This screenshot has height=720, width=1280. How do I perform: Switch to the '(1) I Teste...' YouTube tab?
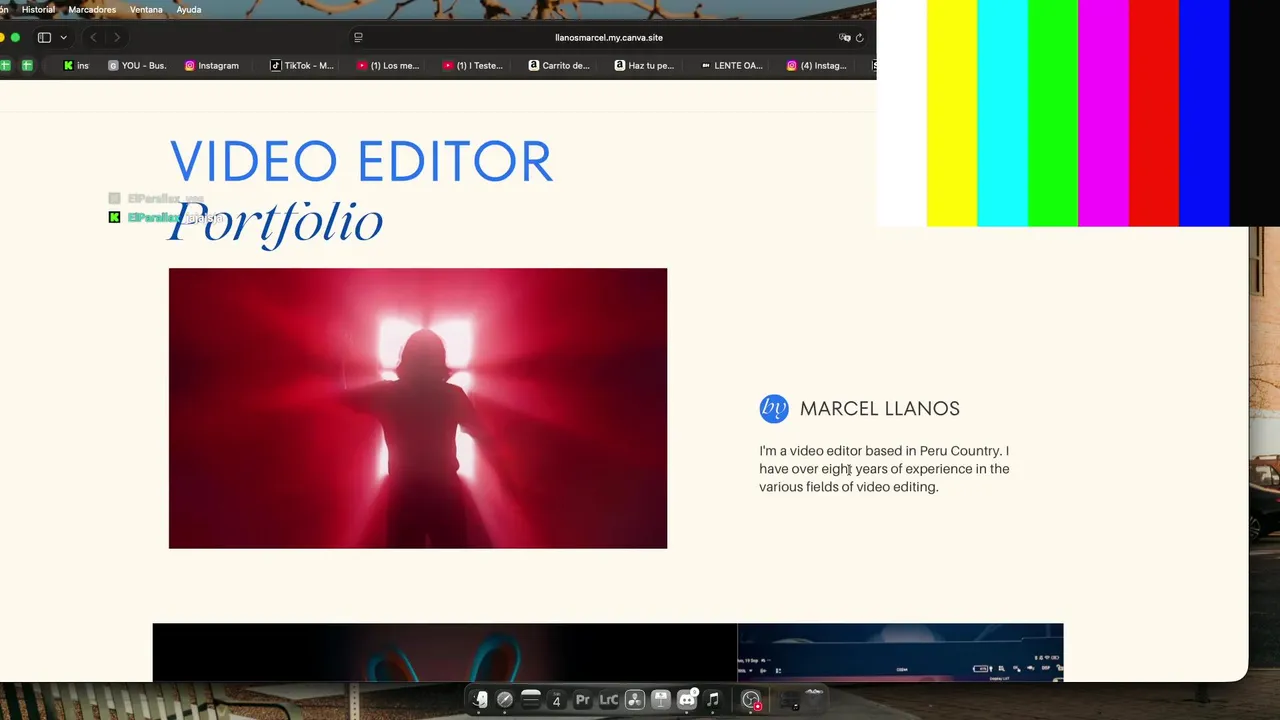click(473, 66)
